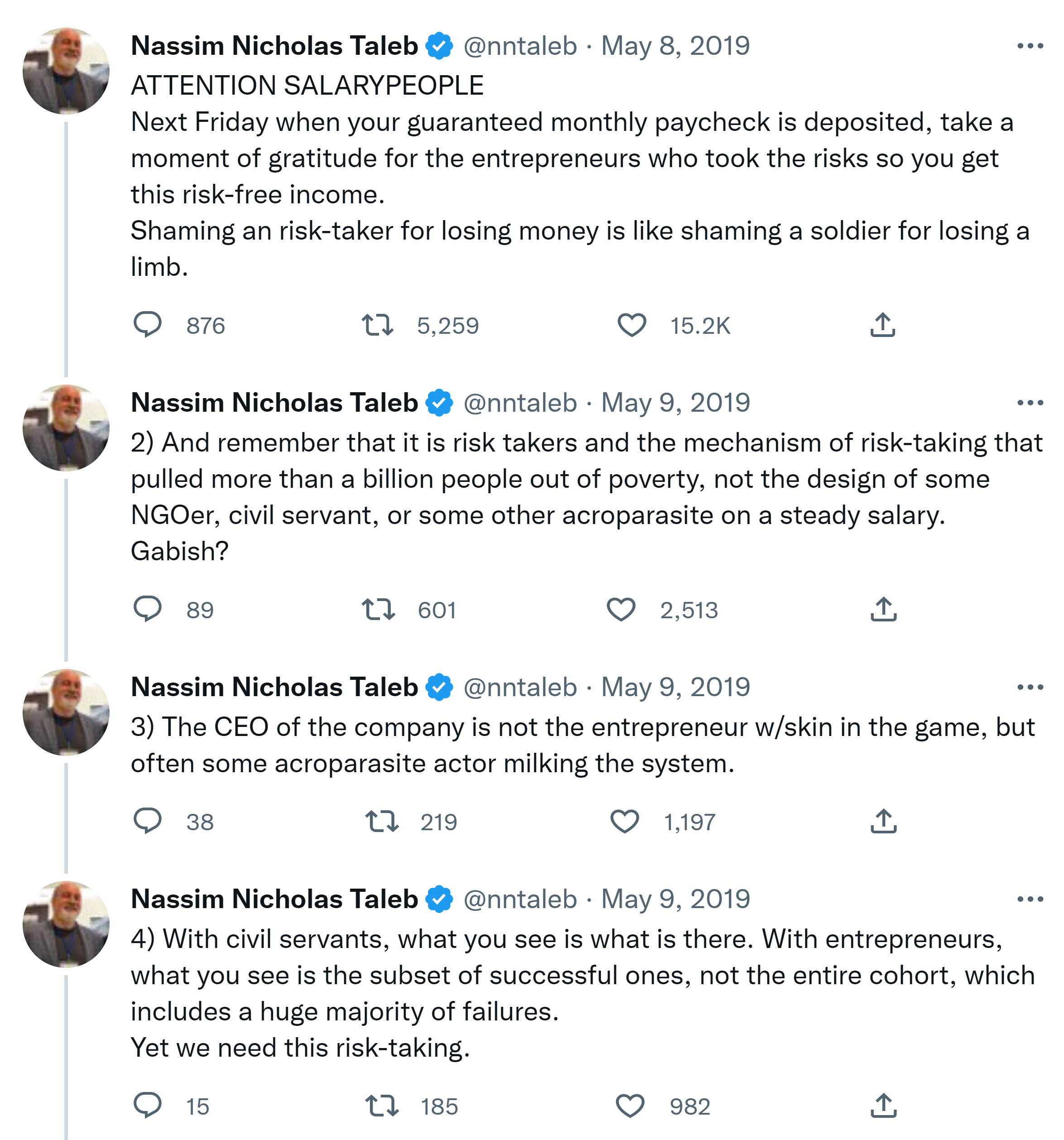Open more options for the CEO tweet
Viewport: 1064px width, 1140px height.
click(x=1030, y=687)
